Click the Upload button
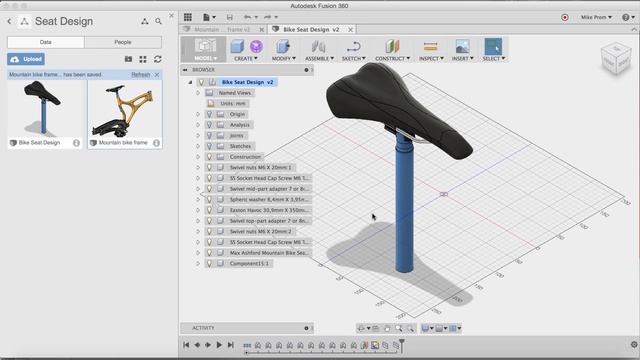This screenshot has width=640, height=360. [26, 59]
